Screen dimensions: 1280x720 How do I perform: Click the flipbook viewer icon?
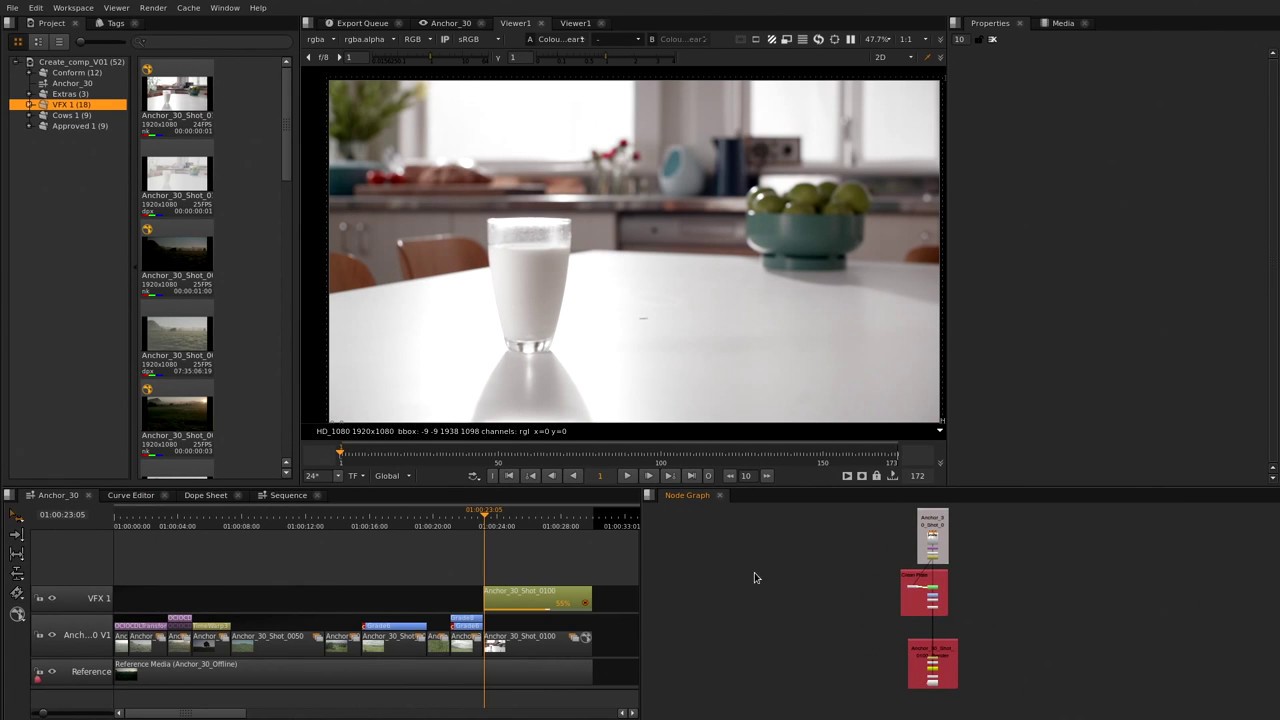pyautogui.click(x=847, y=476)
